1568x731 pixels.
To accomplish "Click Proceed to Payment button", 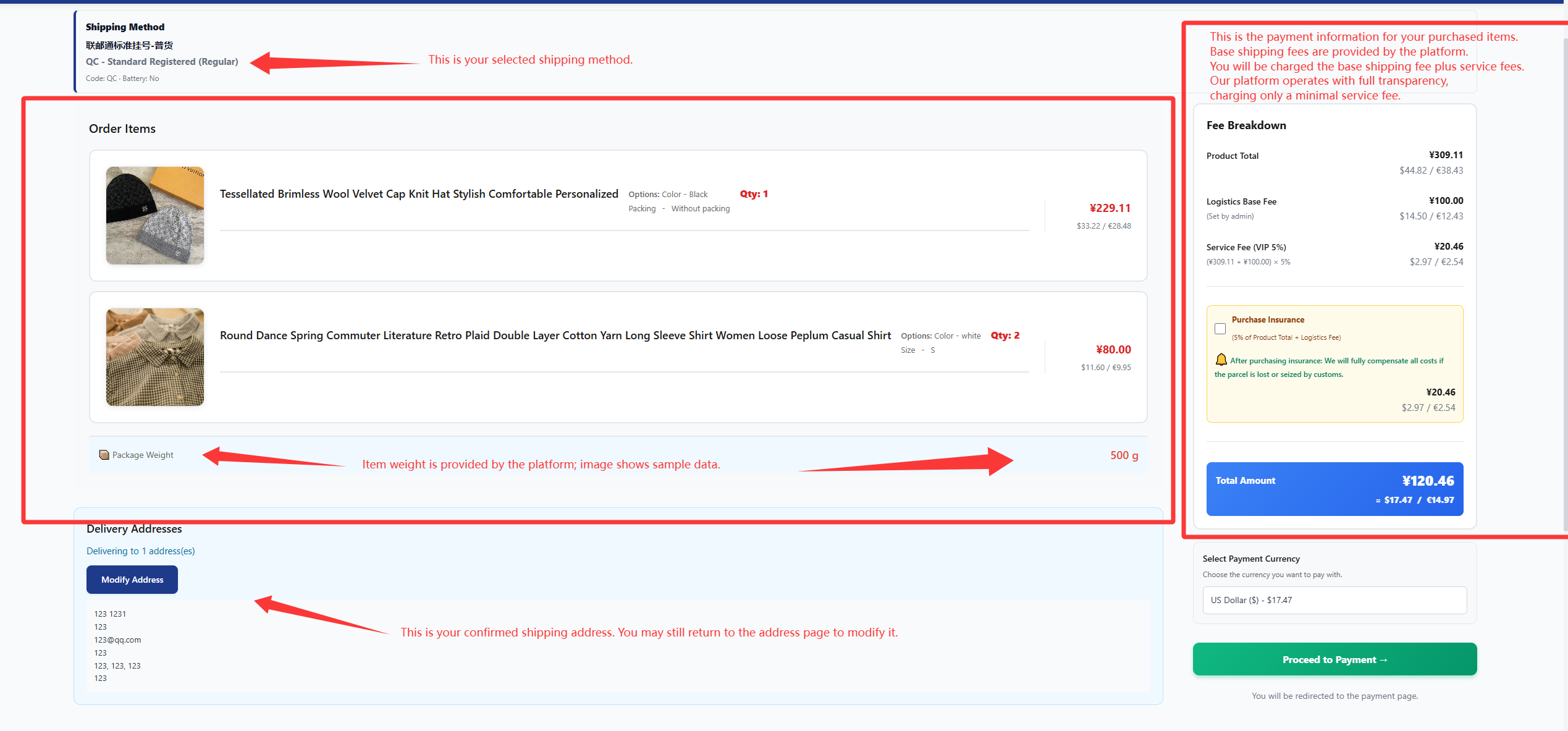I will click(1334, 659).
